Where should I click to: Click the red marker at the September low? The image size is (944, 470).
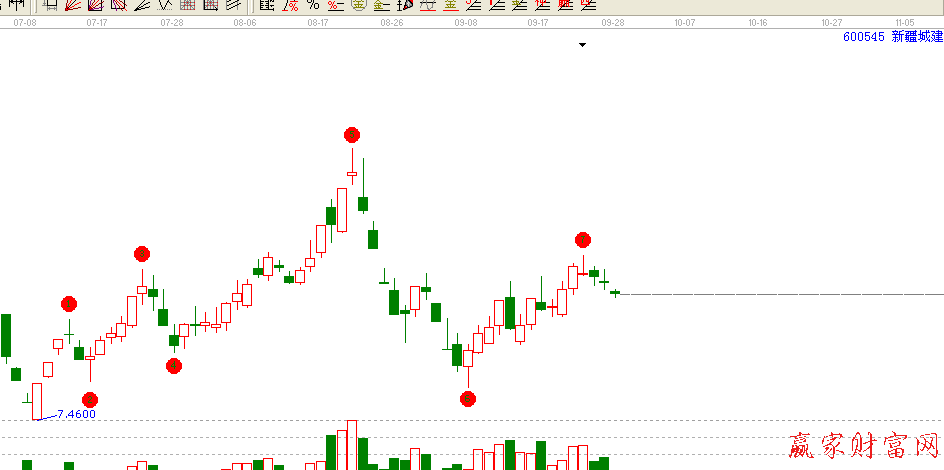coord(467,399)
